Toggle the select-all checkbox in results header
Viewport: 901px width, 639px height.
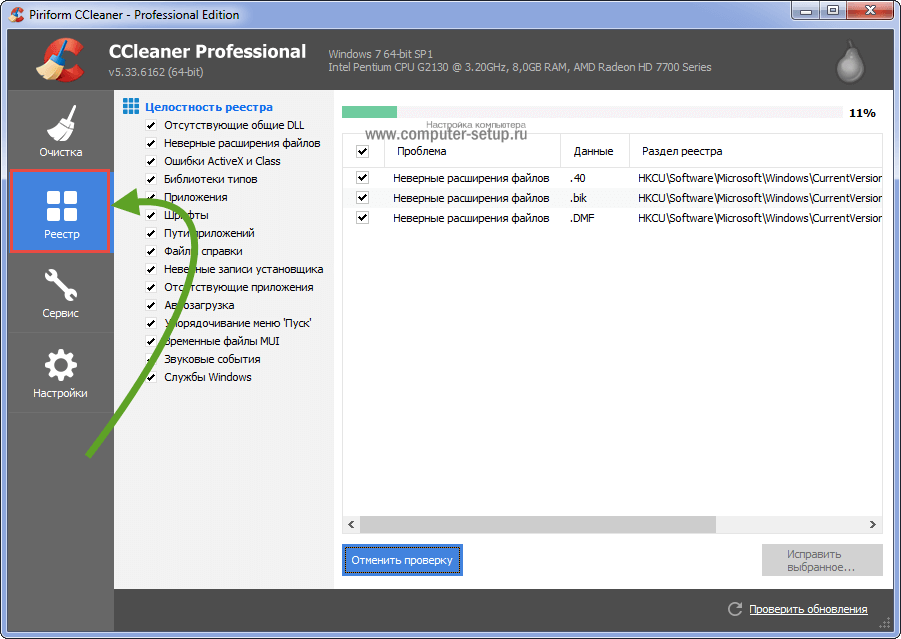coord(362,152)
